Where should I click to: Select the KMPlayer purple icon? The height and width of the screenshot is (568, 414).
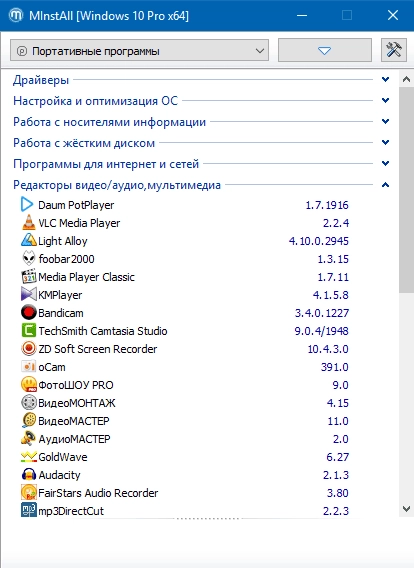tap(29, 295)
